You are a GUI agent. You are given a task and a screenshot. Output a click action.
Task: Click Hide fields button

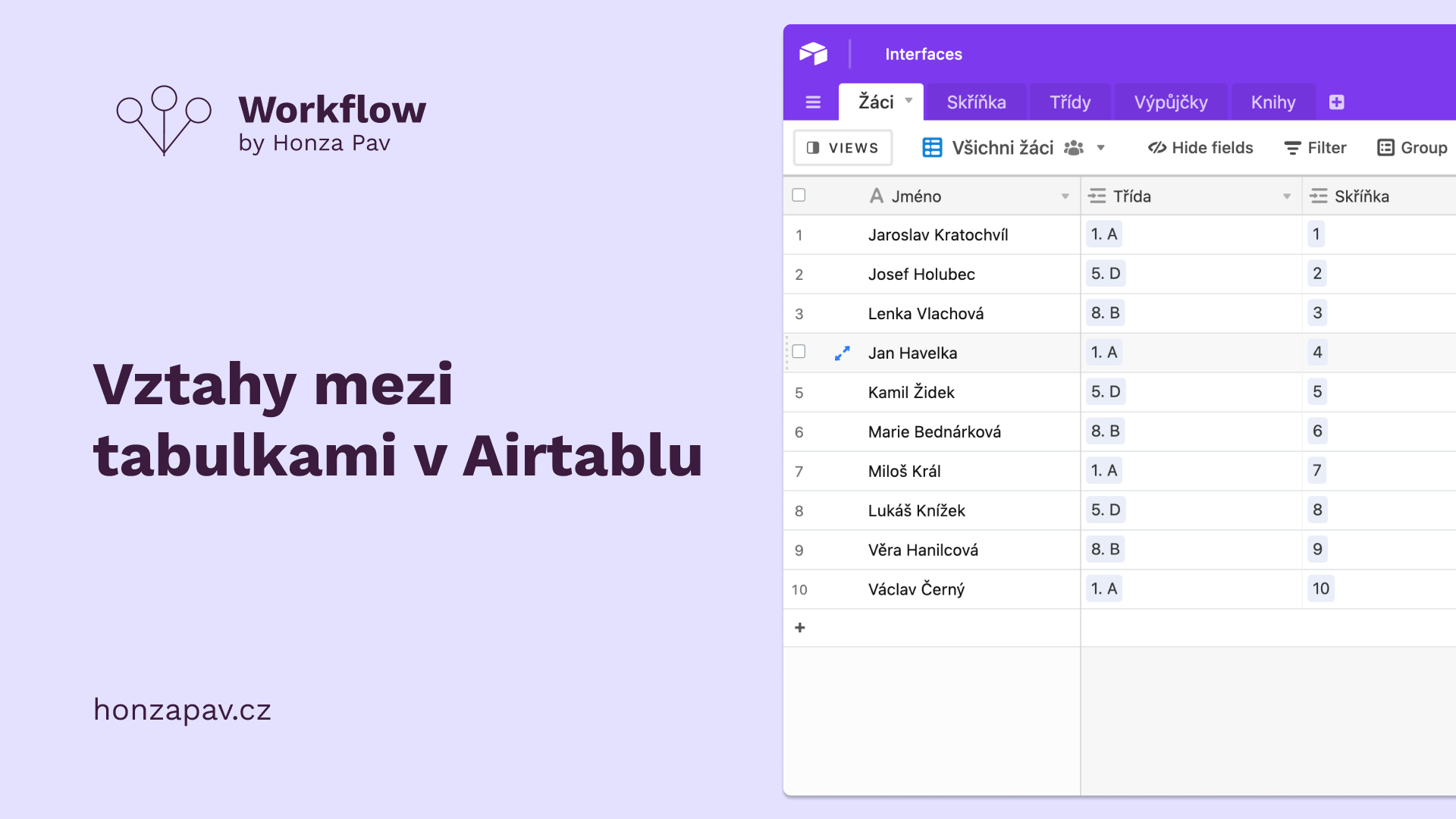[x=1200, y=148]
